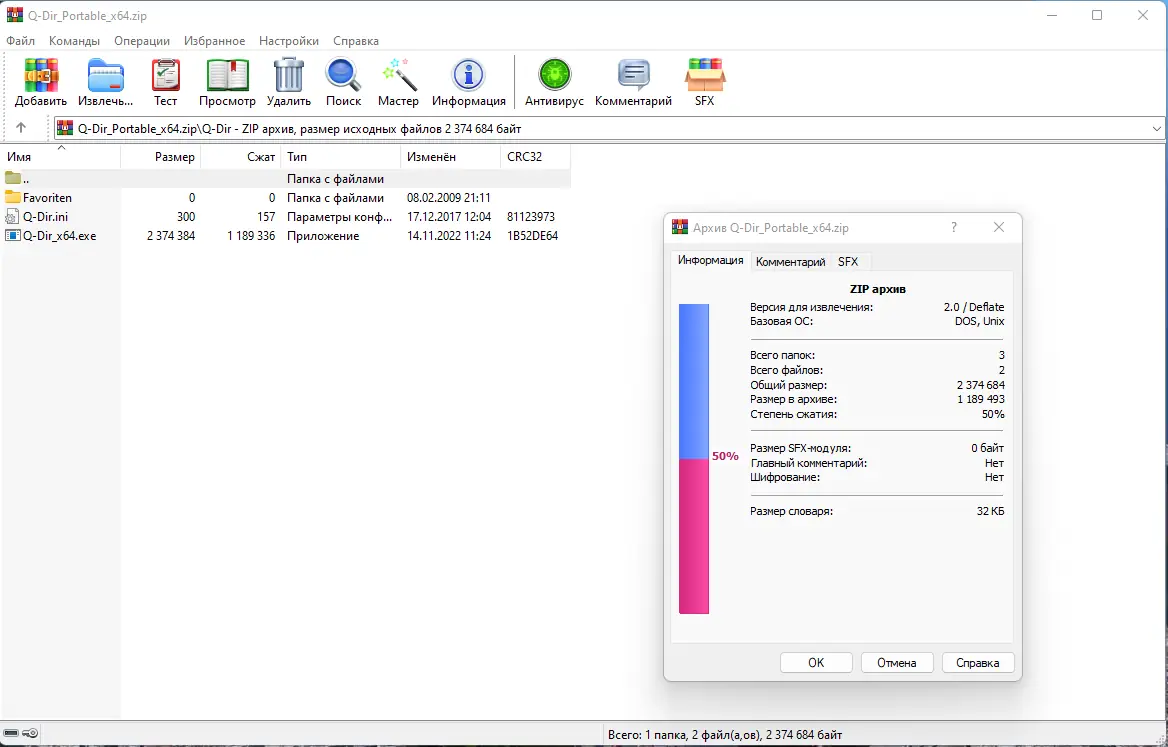
Task: Click the date 14.11.2022 11:24
Action: click(448, 235)
